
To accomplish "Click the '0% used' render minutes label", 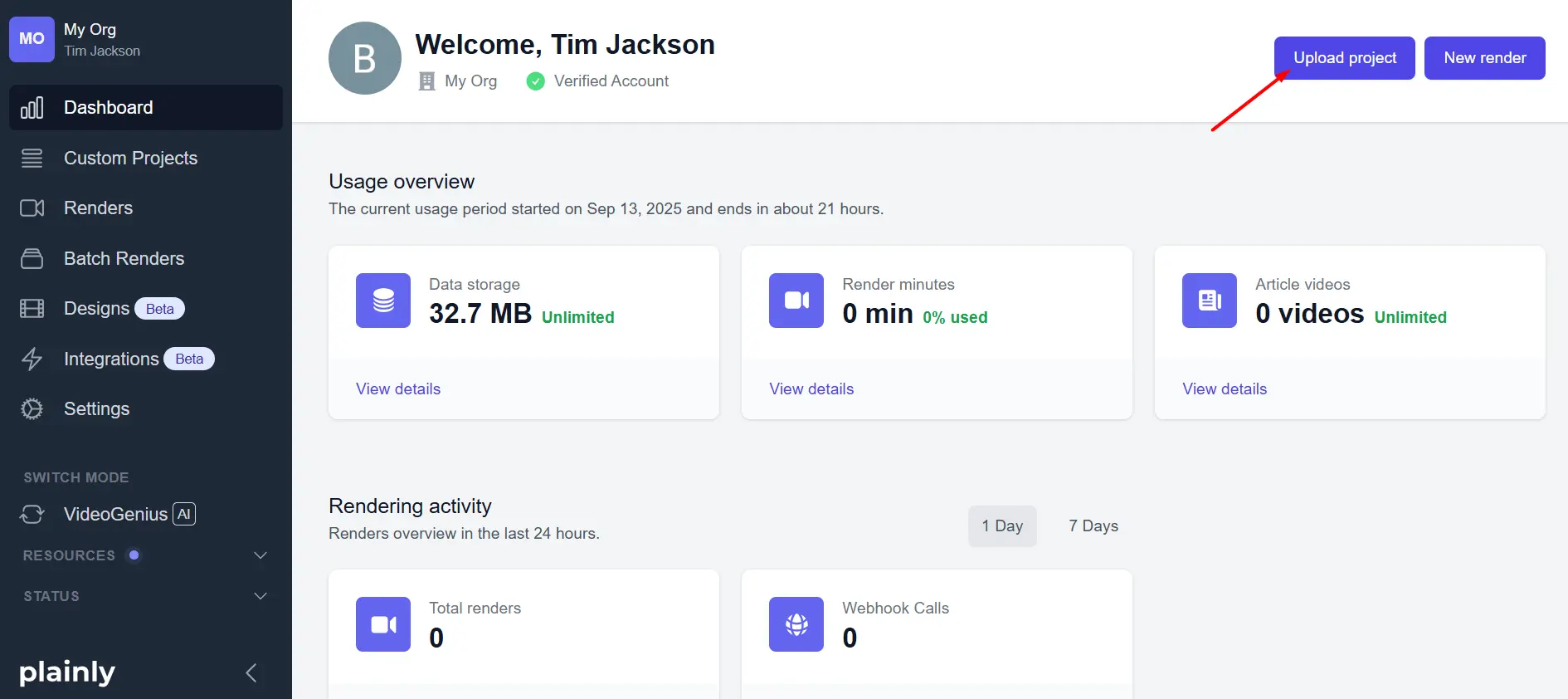I will 955,318.
